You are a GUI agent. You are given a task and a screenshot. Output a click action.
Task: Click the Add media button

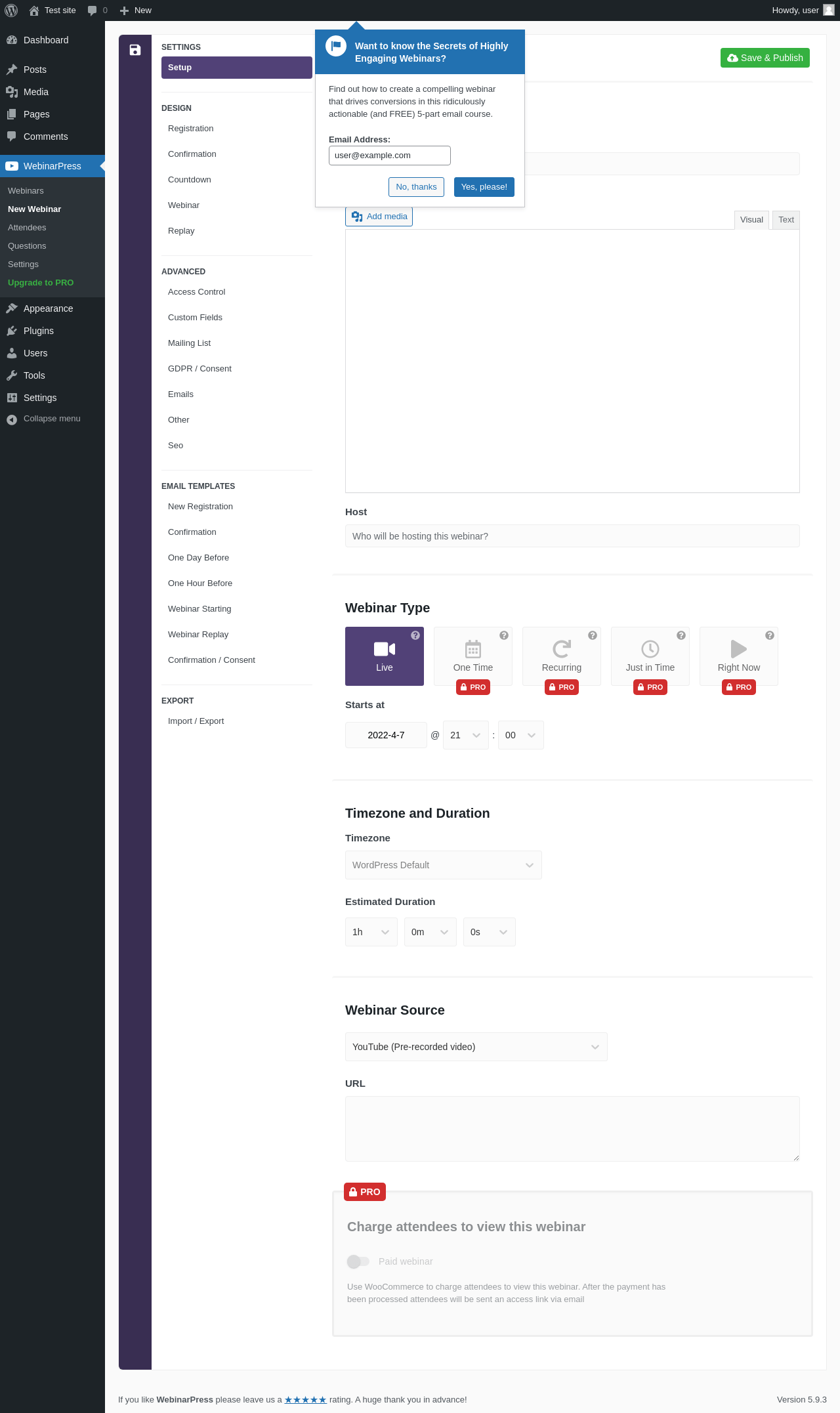pyautogui.click(x=379, y=217)
